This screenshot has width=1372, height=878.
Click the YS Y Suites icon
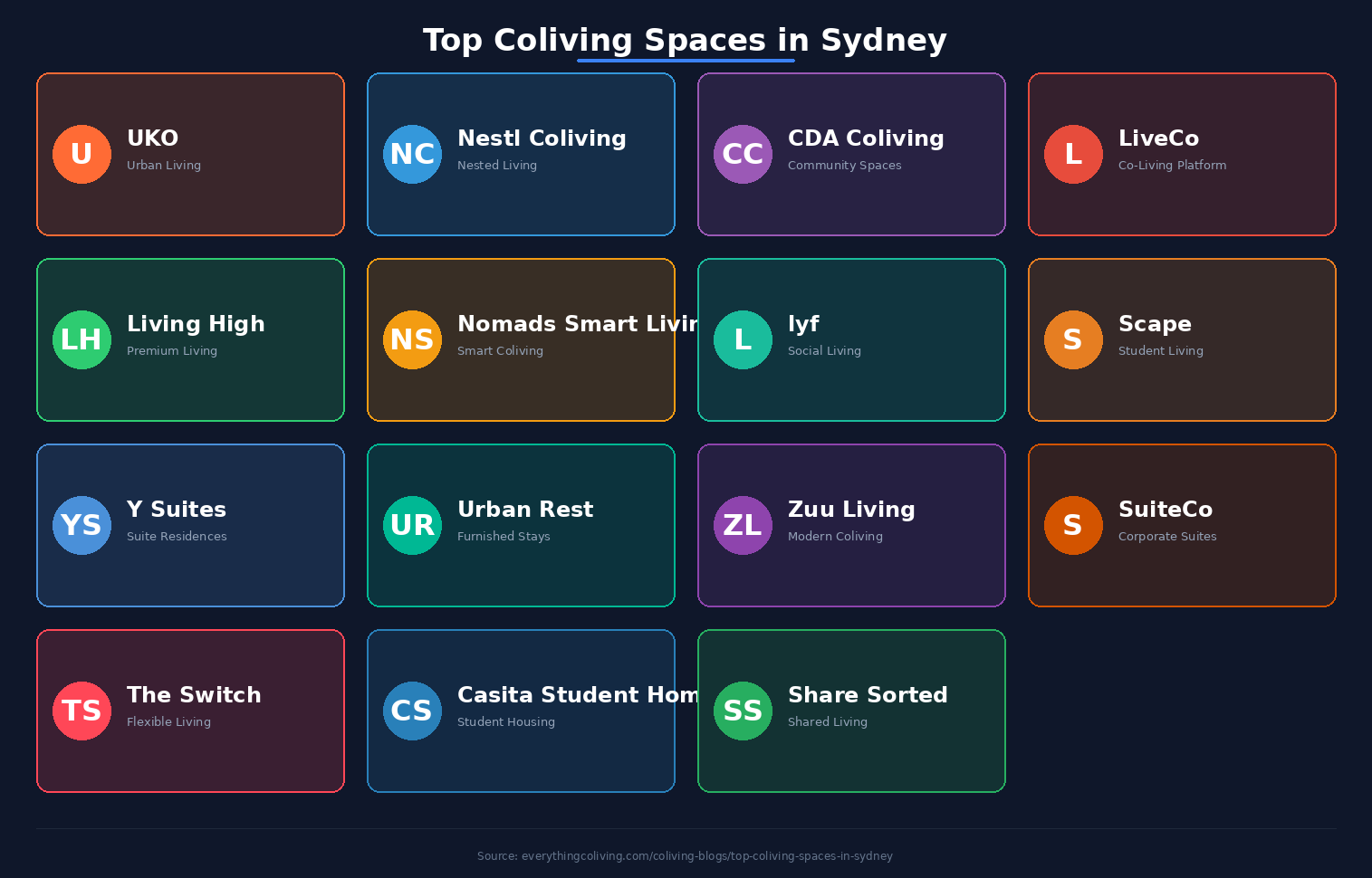point(82,525)
